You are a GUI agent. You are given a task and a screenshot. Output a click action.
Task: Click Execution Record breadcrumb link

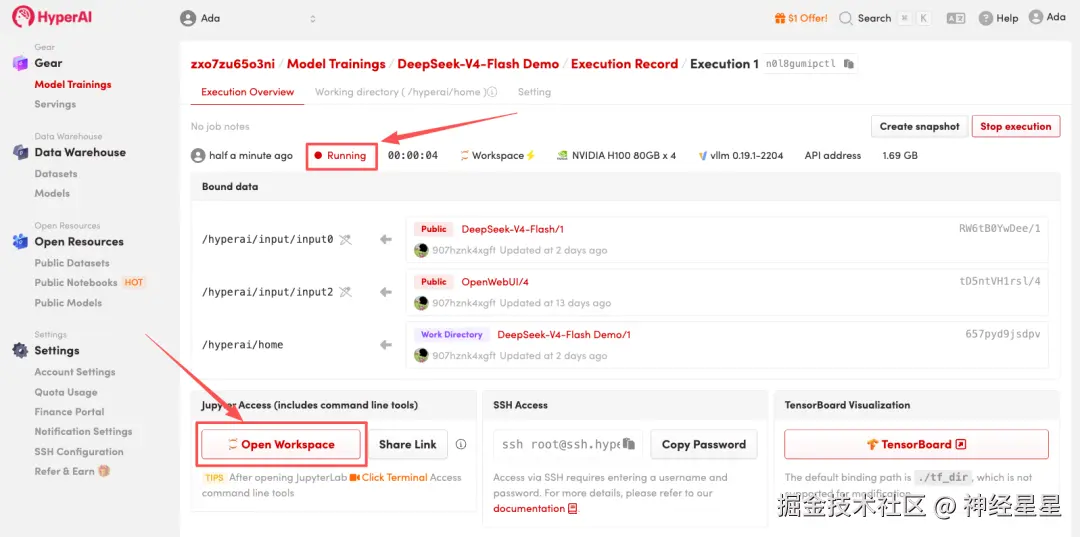pos(625,64)
